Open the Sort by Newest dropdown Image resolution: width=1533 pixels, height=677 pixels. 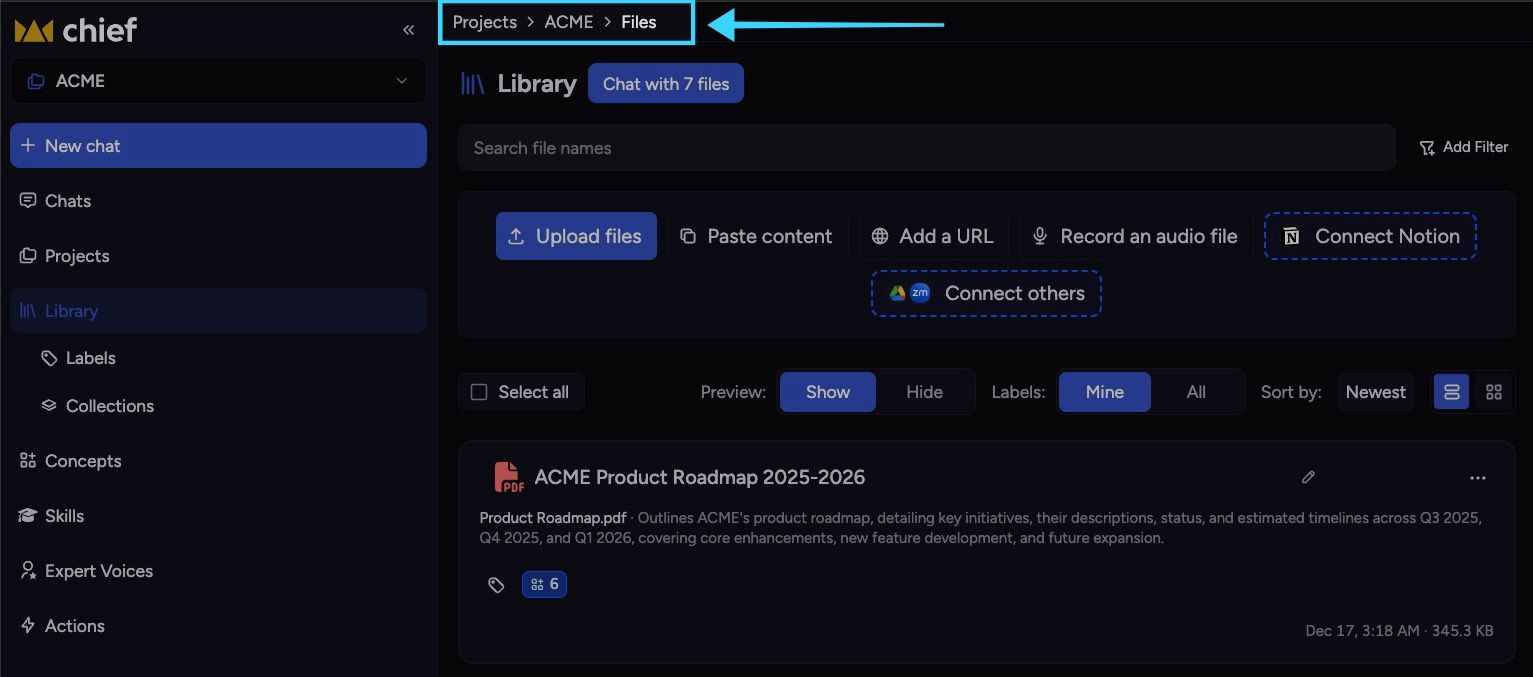tap(1376, 392)
